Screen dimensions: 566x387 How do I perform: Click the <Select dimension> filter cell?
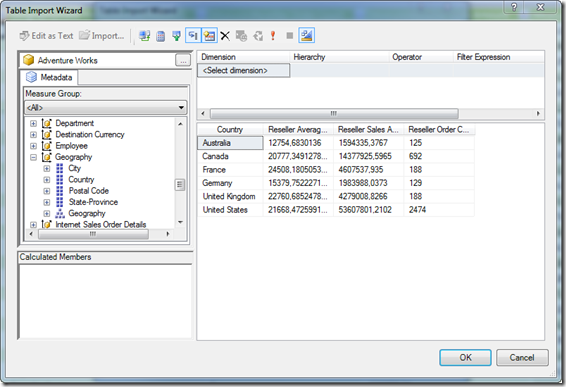coord(243,70)
